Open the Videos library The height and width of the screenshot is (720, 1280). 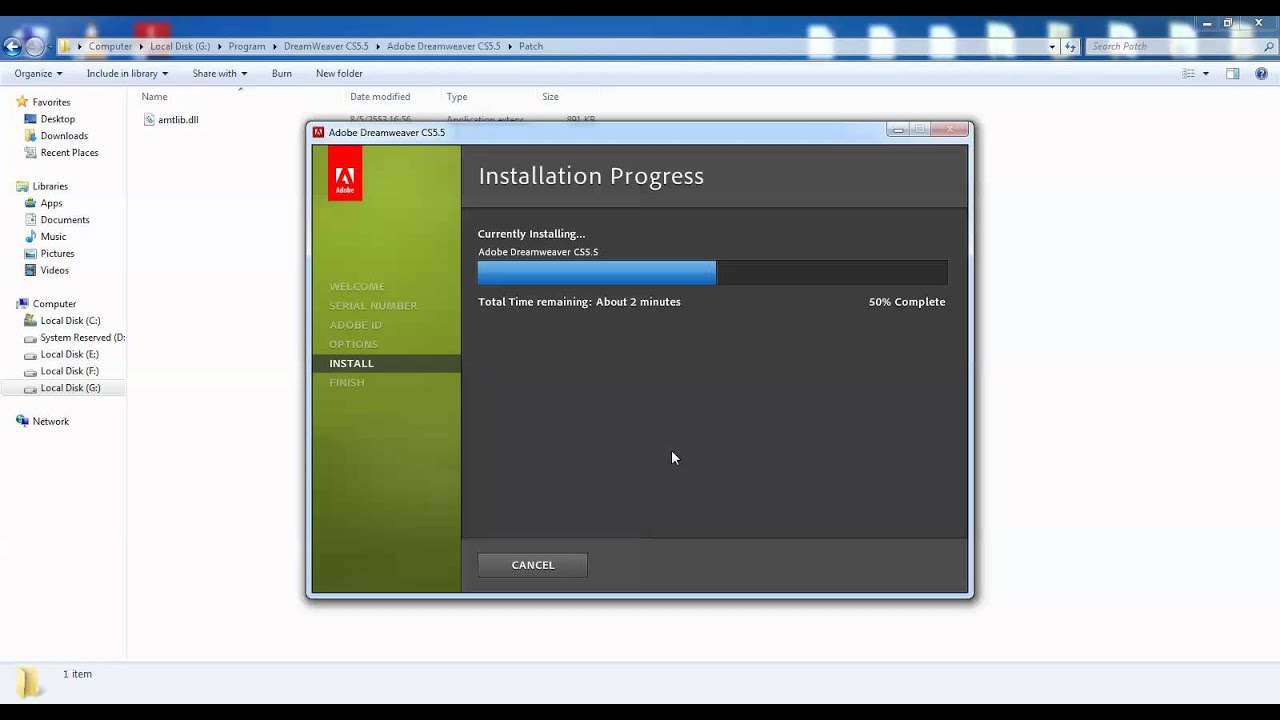[55, 270]
